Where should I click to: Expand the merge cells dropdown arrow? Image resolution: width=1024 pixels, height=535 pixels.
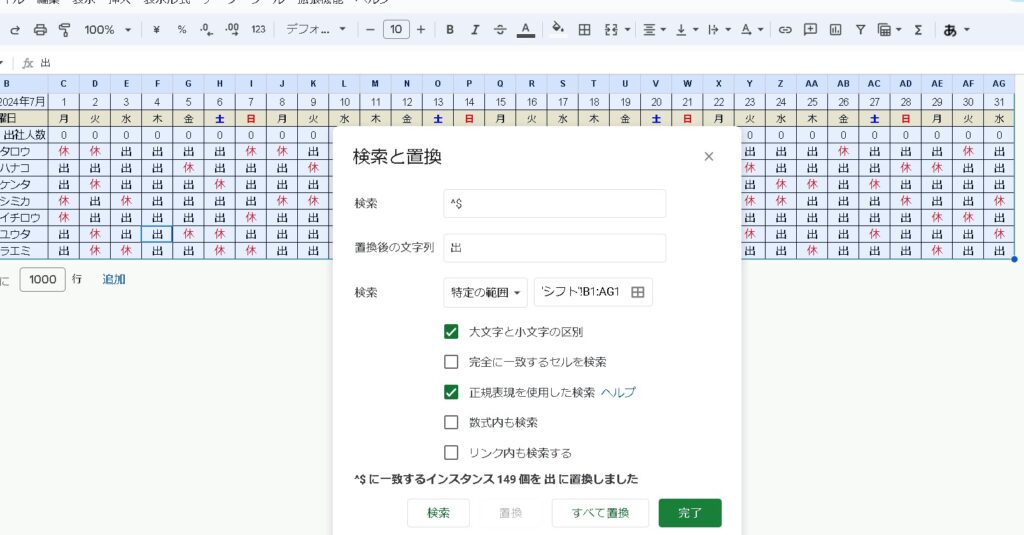tap(628, 29)
